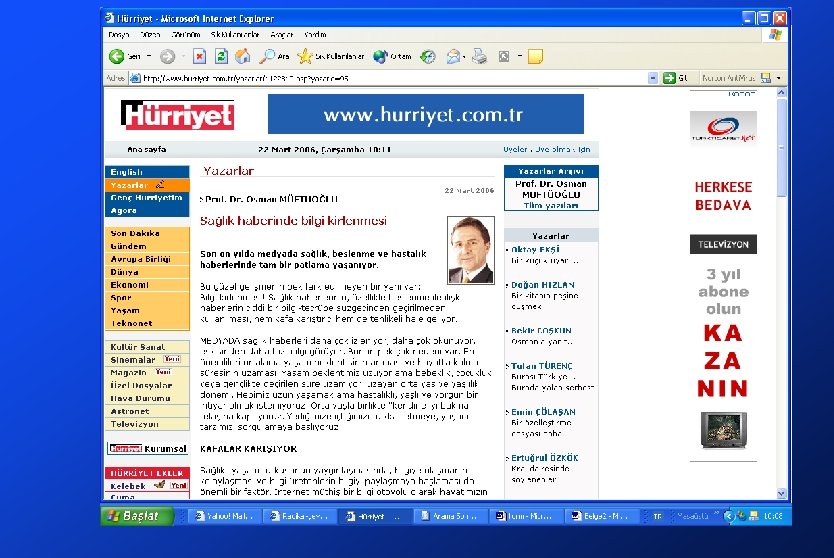The image size is (834, 558).
Task: Open Doğan HIZLAN column link
Action: (x=543, y=285)
